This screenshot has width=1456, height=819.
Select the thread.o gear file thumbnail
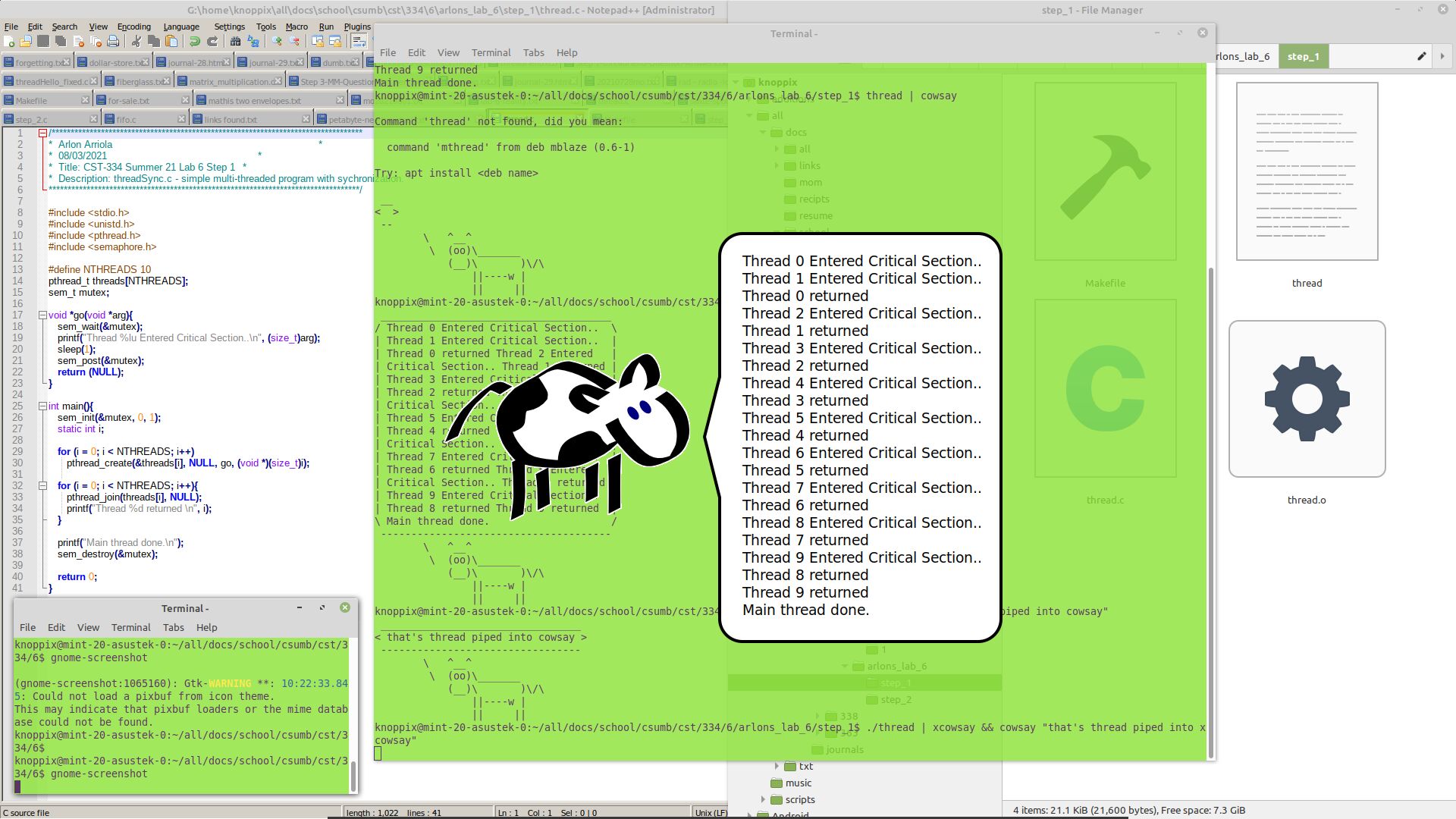tap(1307, 399)
